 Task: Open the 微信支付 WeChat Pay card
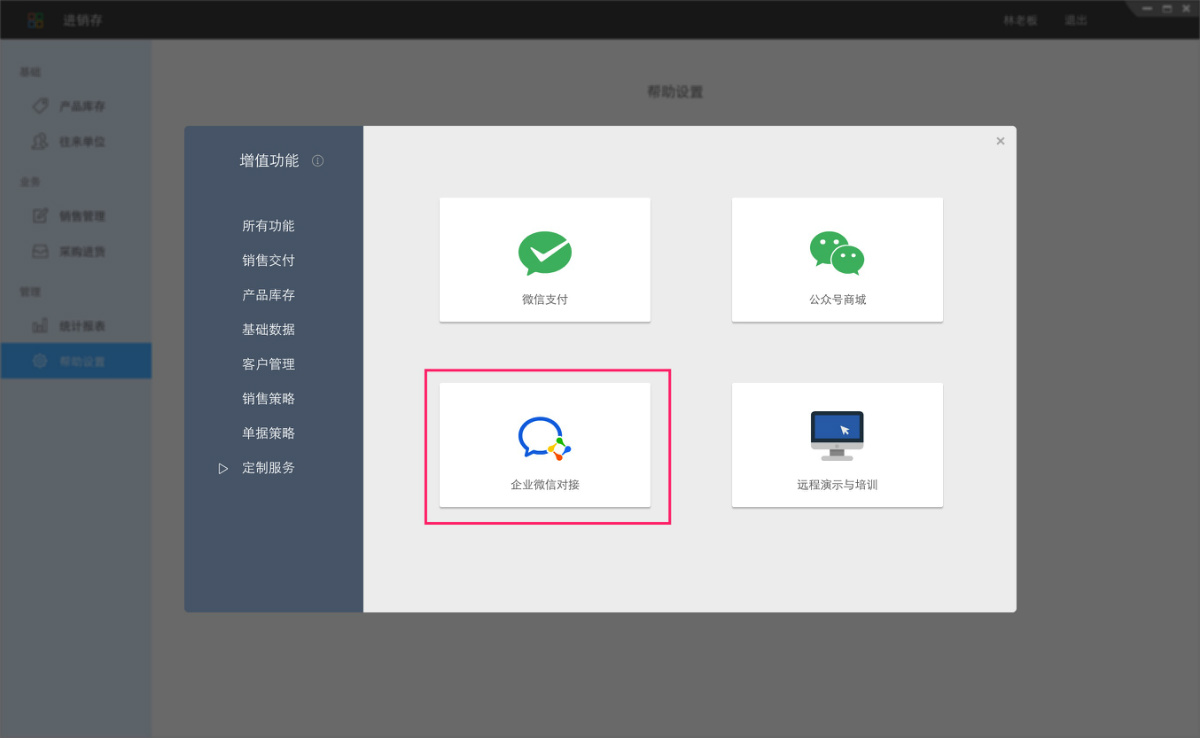[x=545, y=260]
